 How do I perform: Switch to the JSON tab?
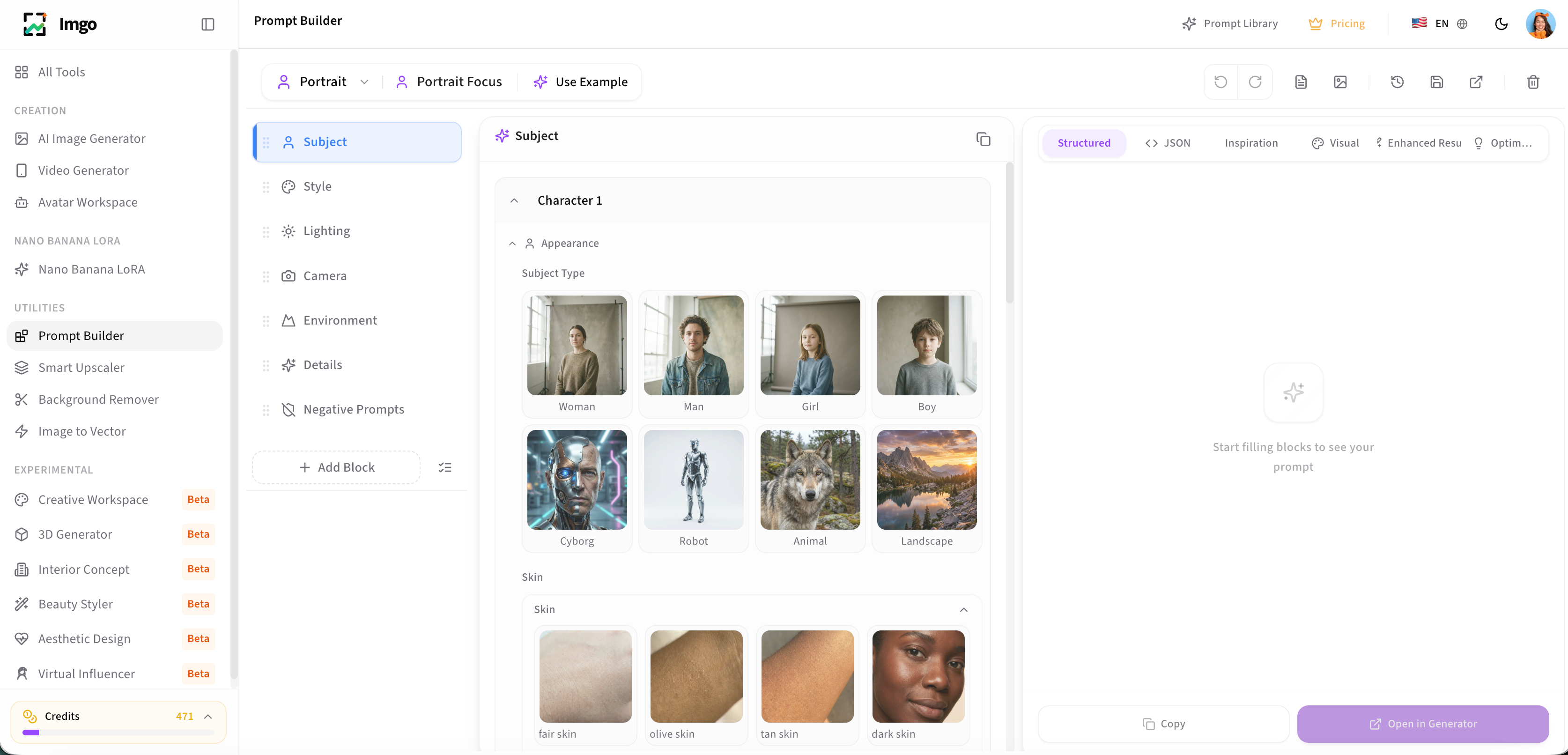(1168, 143)
